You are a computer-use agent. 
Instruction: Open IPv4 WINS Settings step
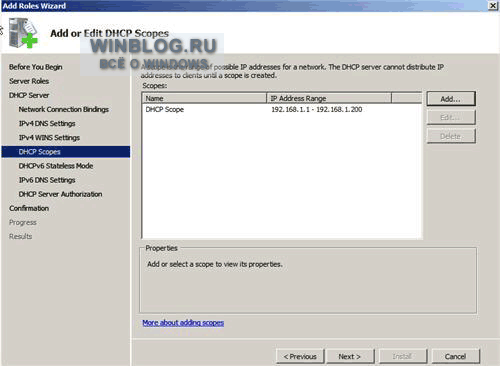click(49, 137)
